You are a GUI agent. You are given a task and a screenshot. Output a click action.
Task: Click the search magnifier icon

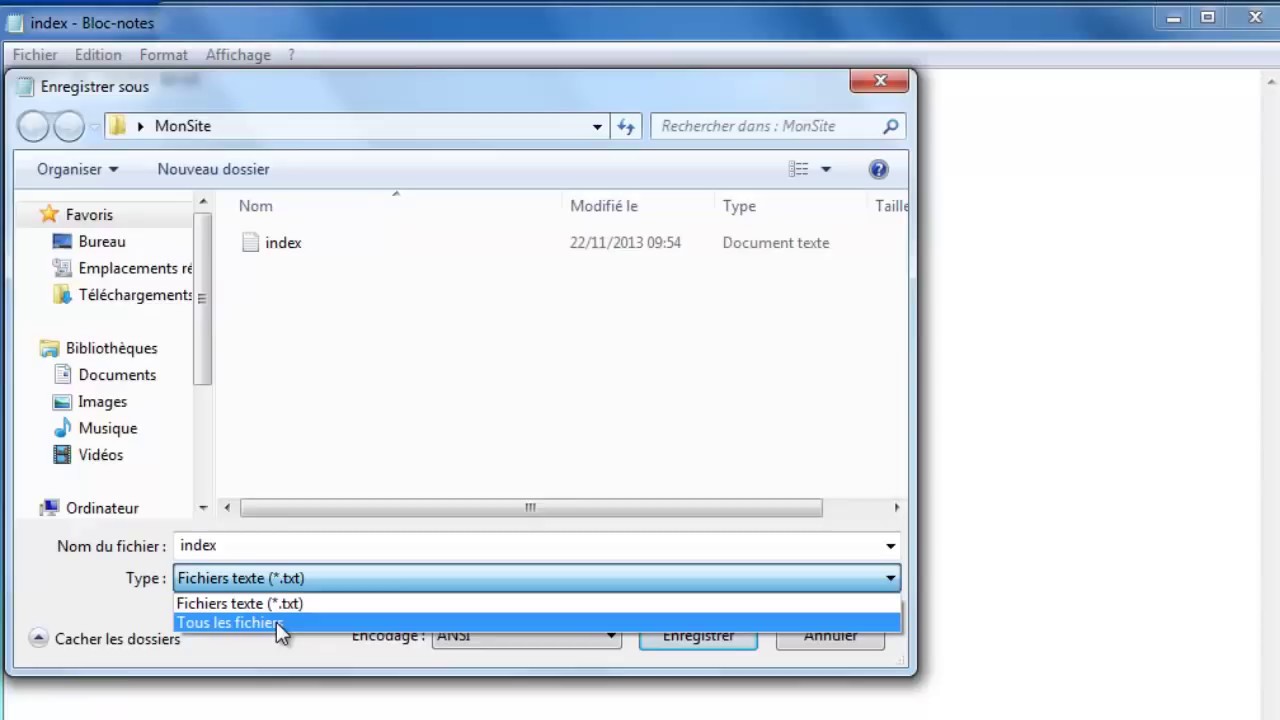890,126
